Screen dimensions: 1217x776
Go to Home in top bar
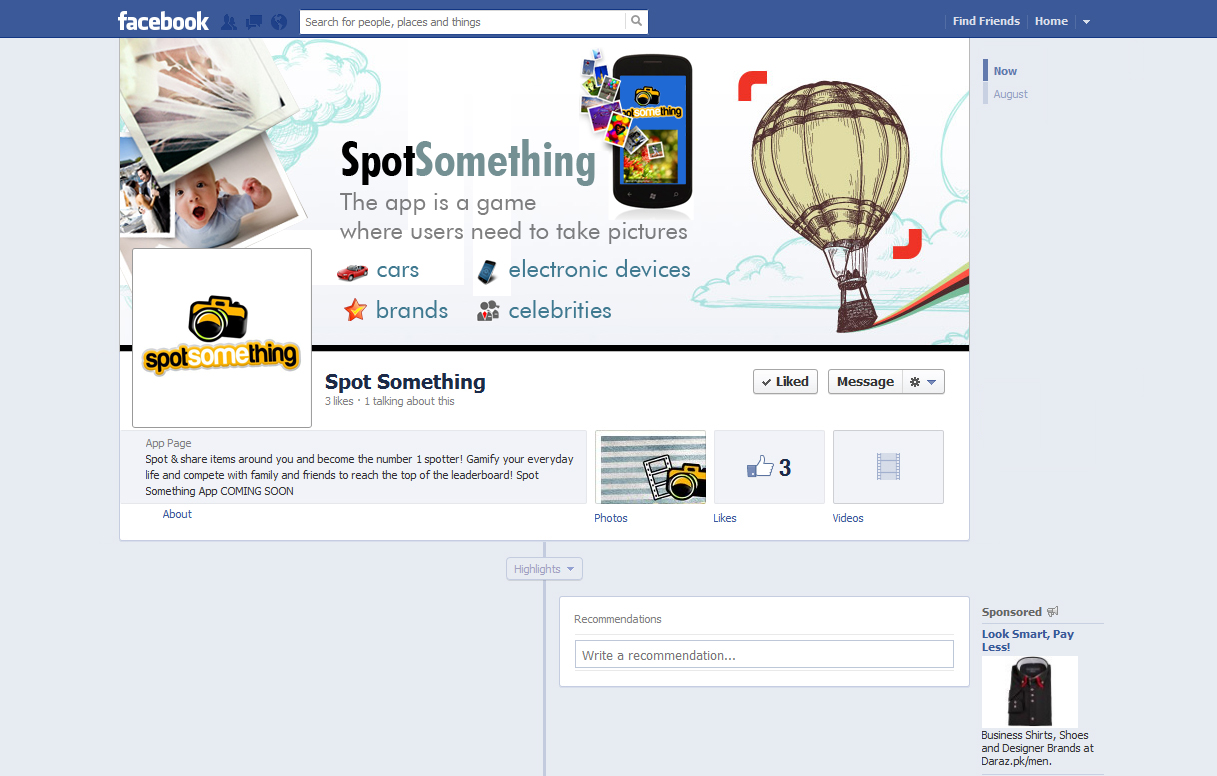1051,21
